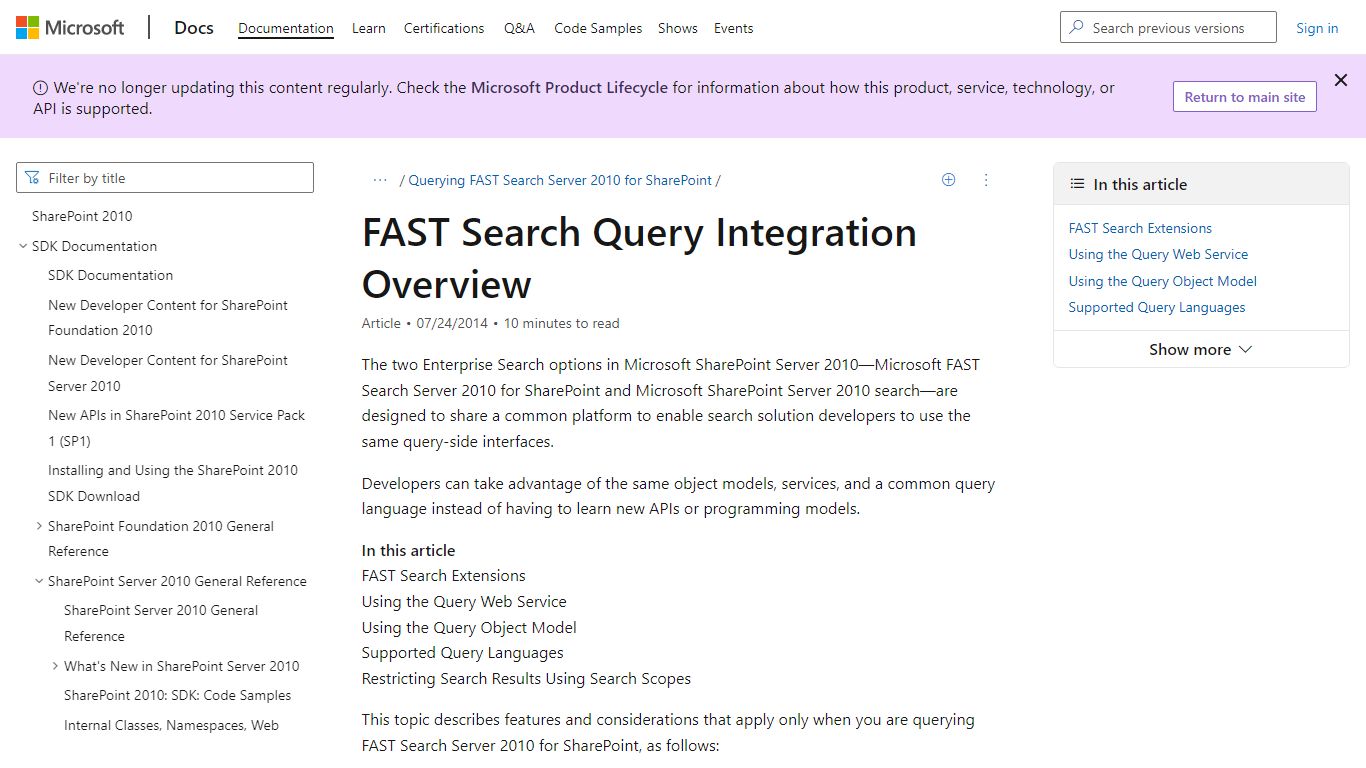
Task: Click Restricting Search Results Using Search Scopes
Action: coord(526,679)
